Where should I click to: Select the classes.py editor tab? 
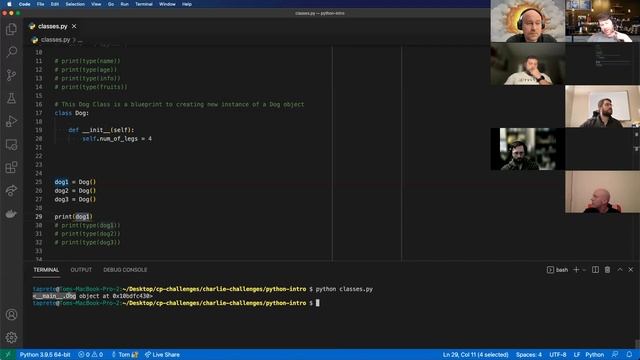[53, 26]
